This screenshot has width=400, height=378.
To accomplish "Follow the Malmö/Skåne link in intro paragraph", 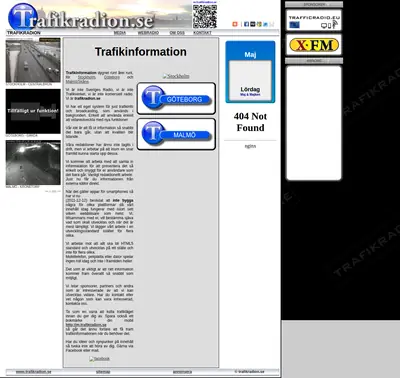I will click(x=77, y=81).
